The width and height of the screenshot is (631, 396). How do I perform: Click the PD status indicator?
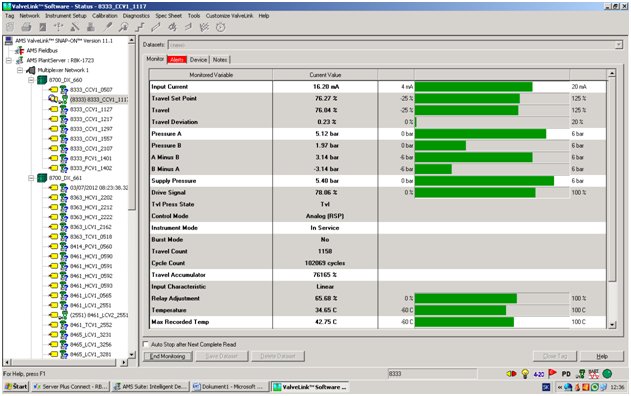click(566, 374)
